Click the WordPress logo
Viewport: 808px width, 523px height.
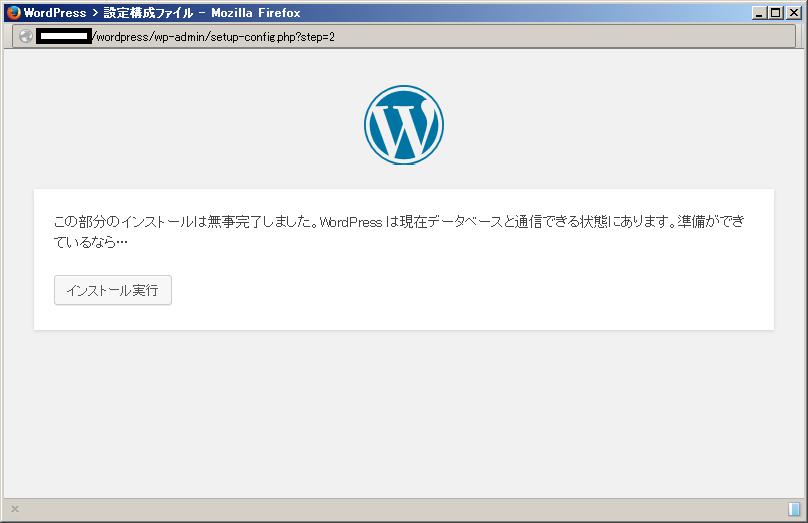pyautogui.click(x=404, y=125)
